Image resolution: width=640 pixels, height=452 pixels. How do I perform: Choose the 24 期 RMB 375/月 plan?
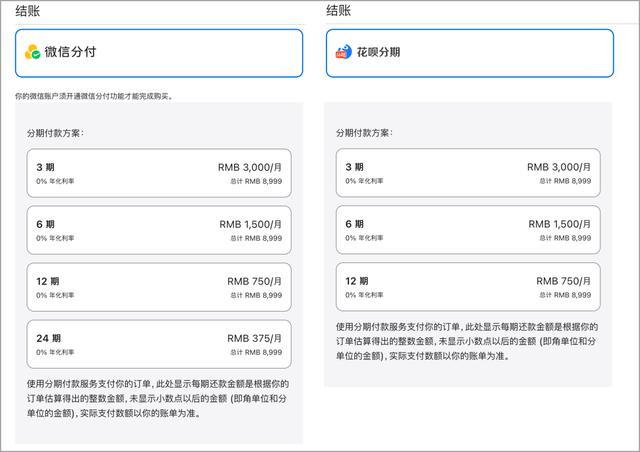coord(159,344)
